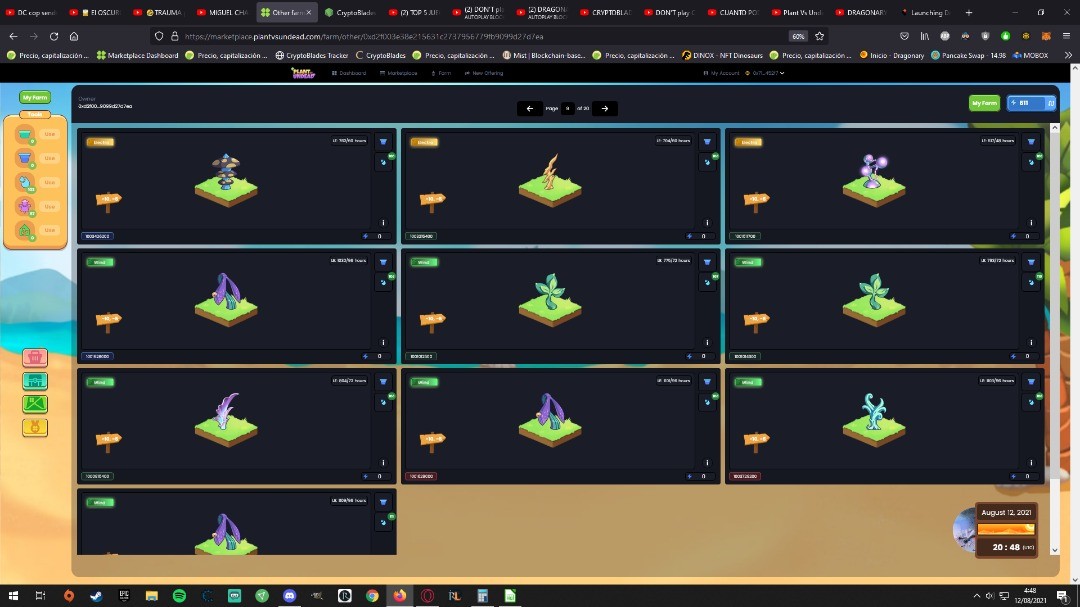The height and width of the screenshot is (607, 1080).
Task: Switch to the Plant Vs Undead browser tab
Action: (796, 12)
